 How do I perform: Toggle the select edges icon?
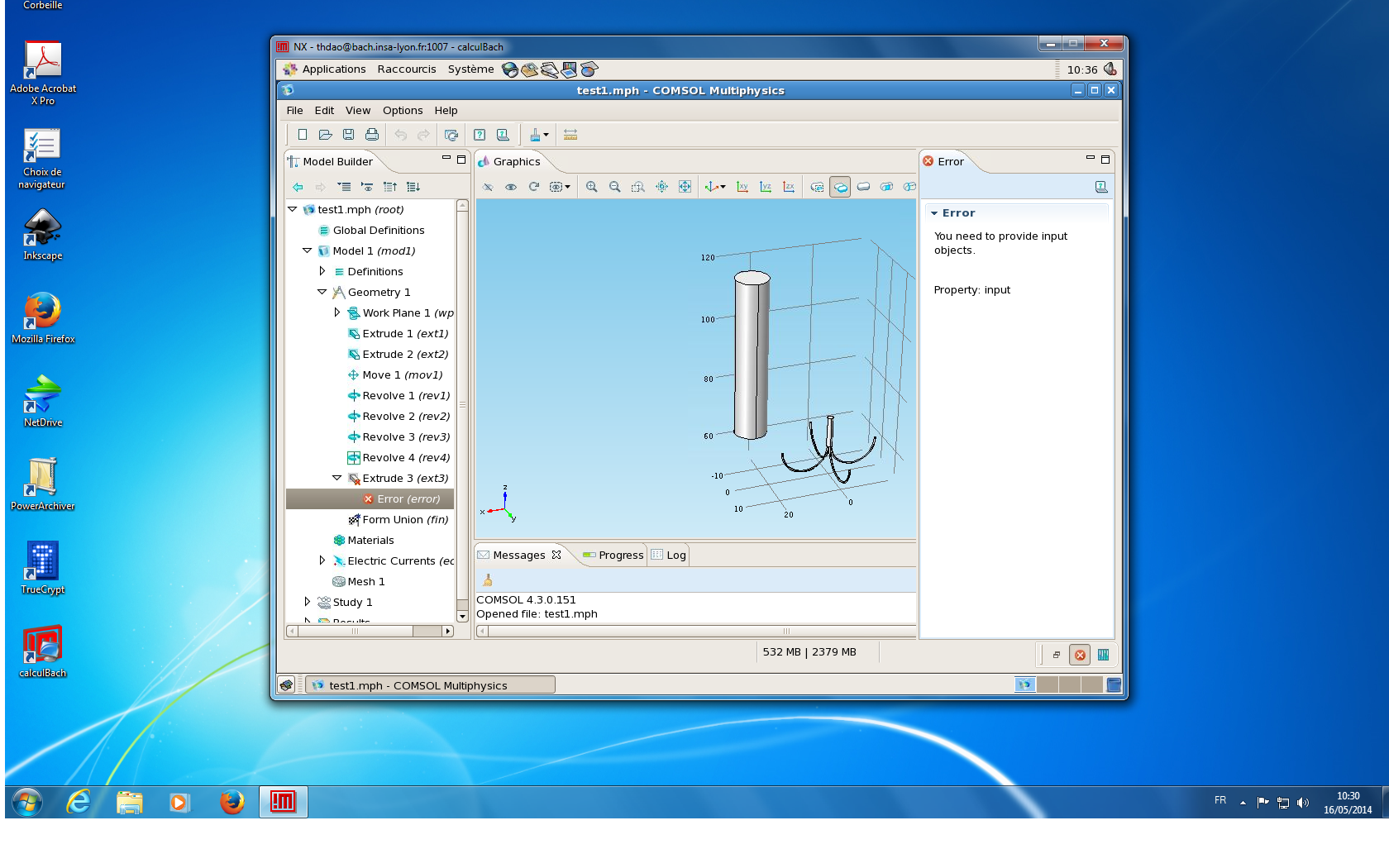886,187
